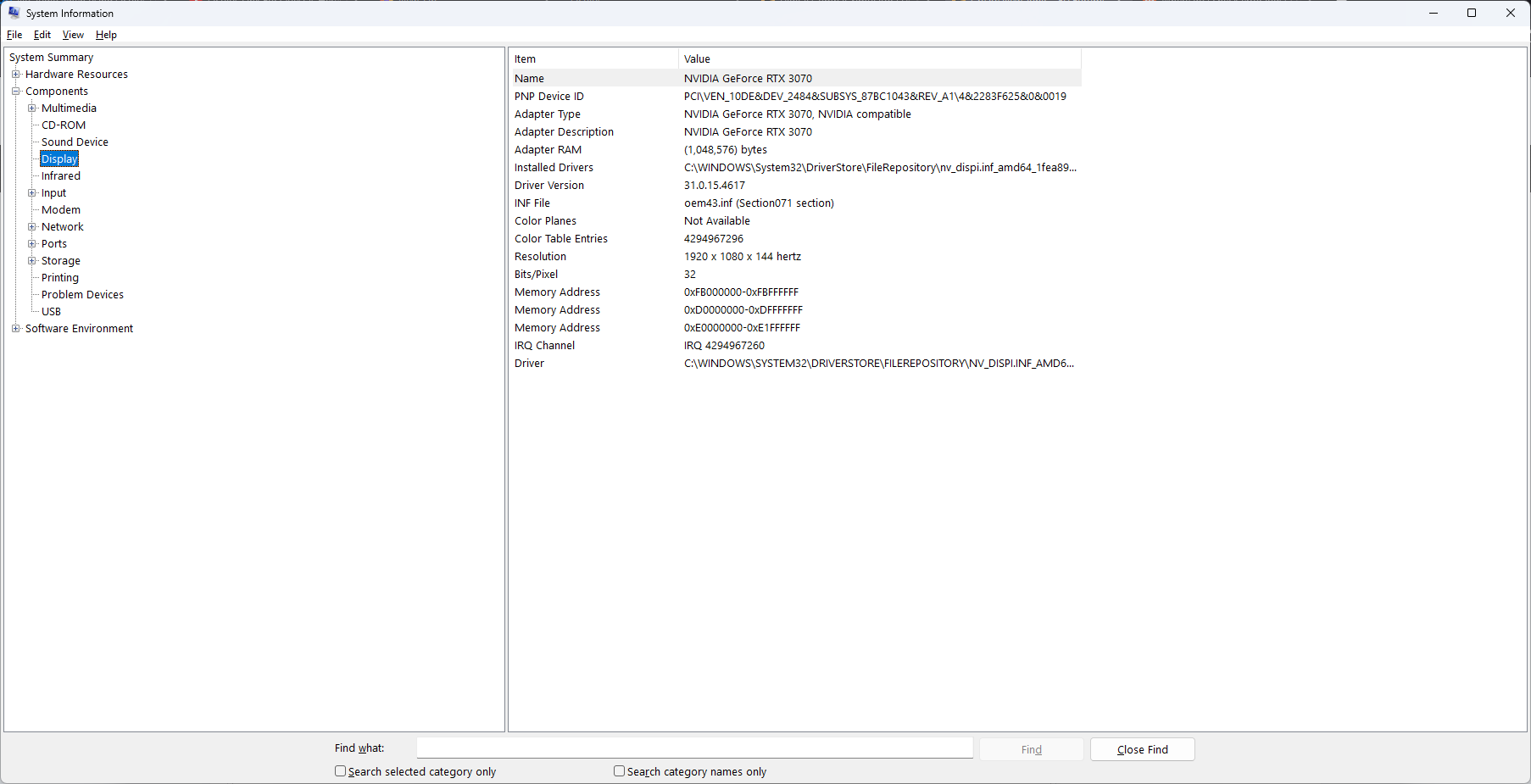Viewport: 1531px width, 784px height.
Task: Expand the Input node
Action: coord(32,193)
